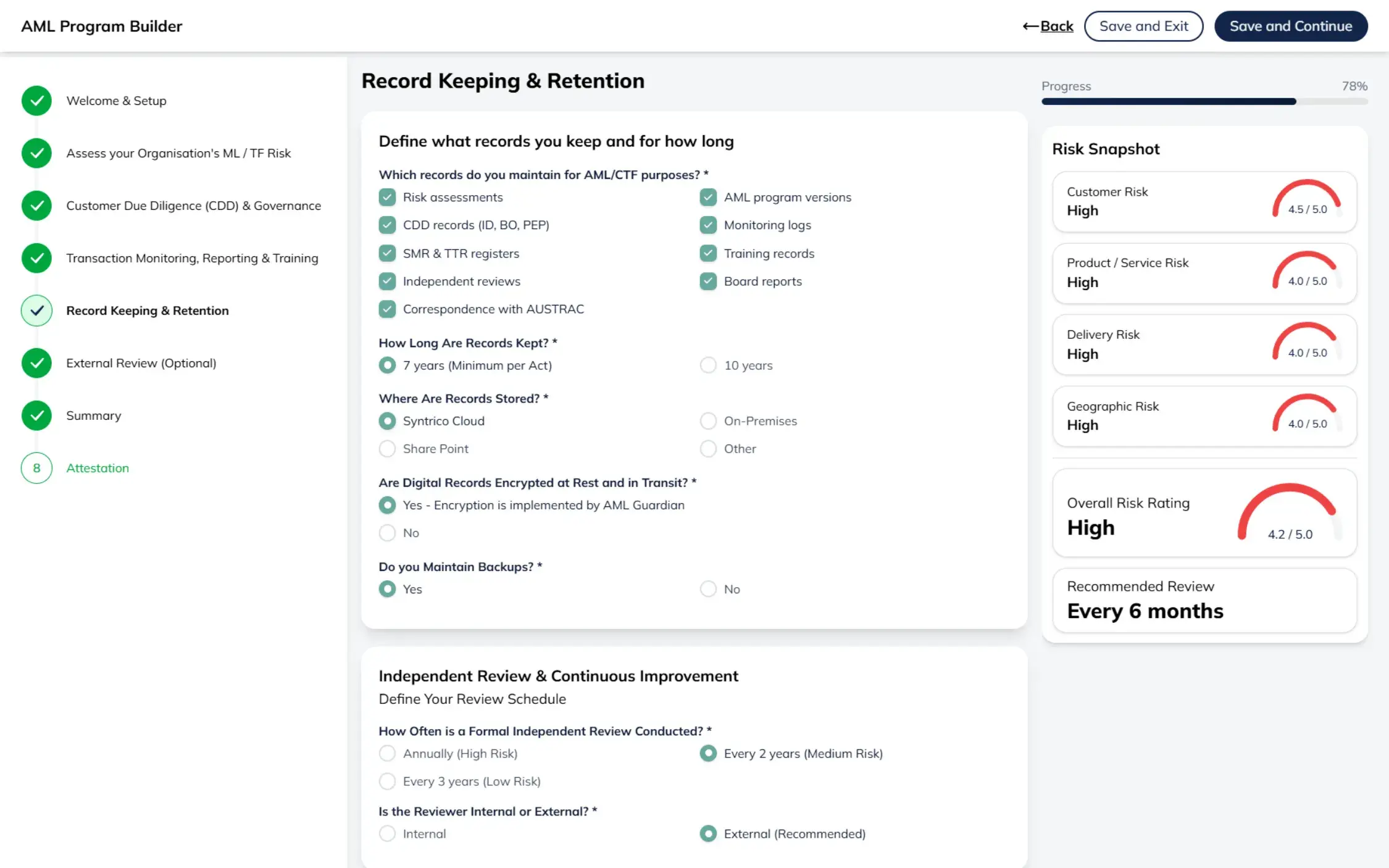The image size is (1389, 868).
Task: Go to the Summary step
Action: 94,415
